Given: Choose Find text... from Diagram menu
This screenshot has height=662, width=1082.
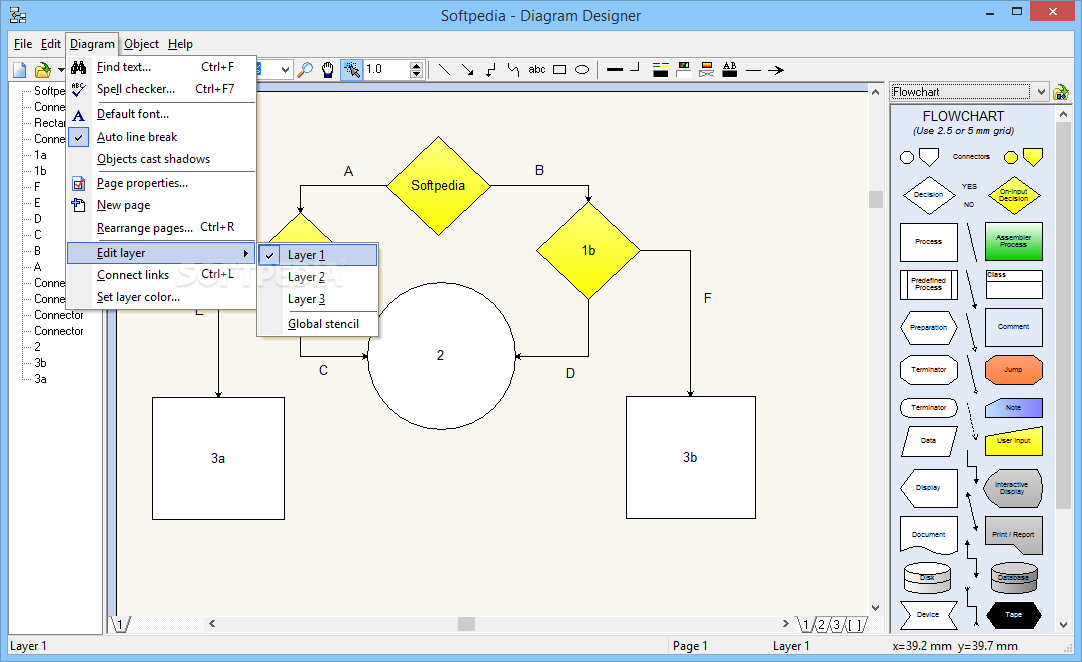Looking at the screenshot, I should 162,67.
